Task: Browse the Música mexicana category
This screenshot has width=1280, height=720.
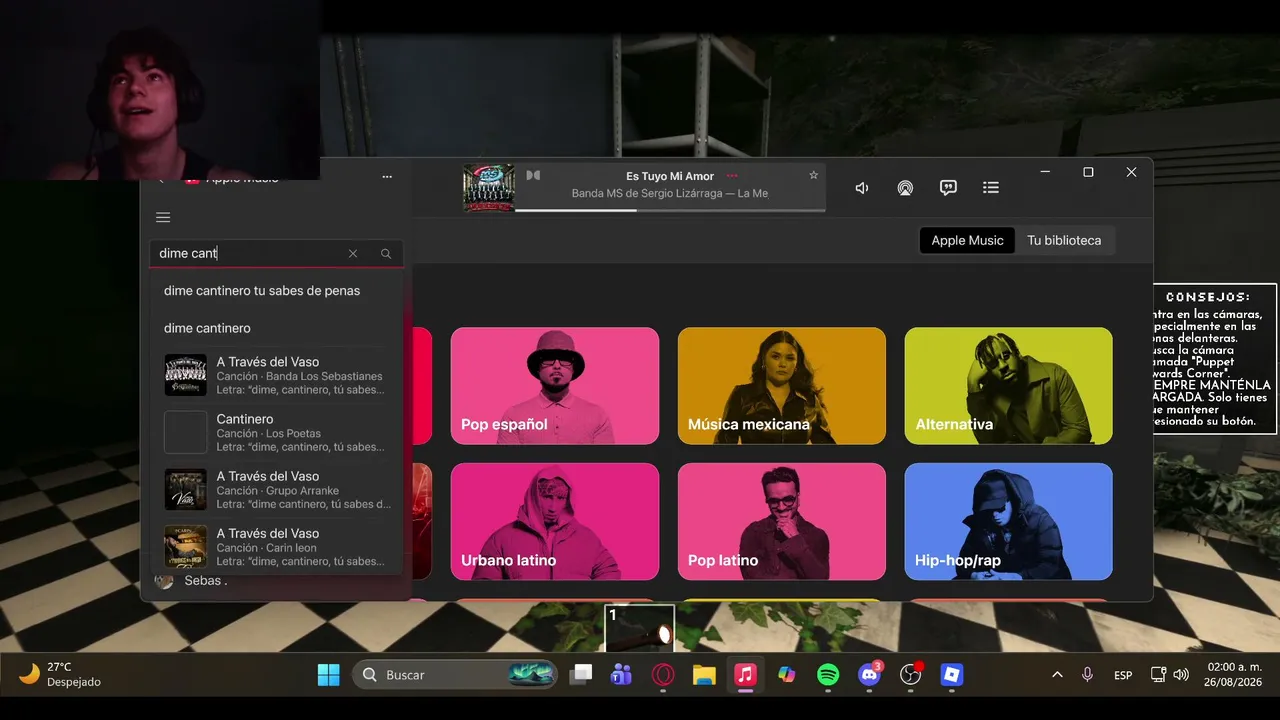Action: coord(782,386)
